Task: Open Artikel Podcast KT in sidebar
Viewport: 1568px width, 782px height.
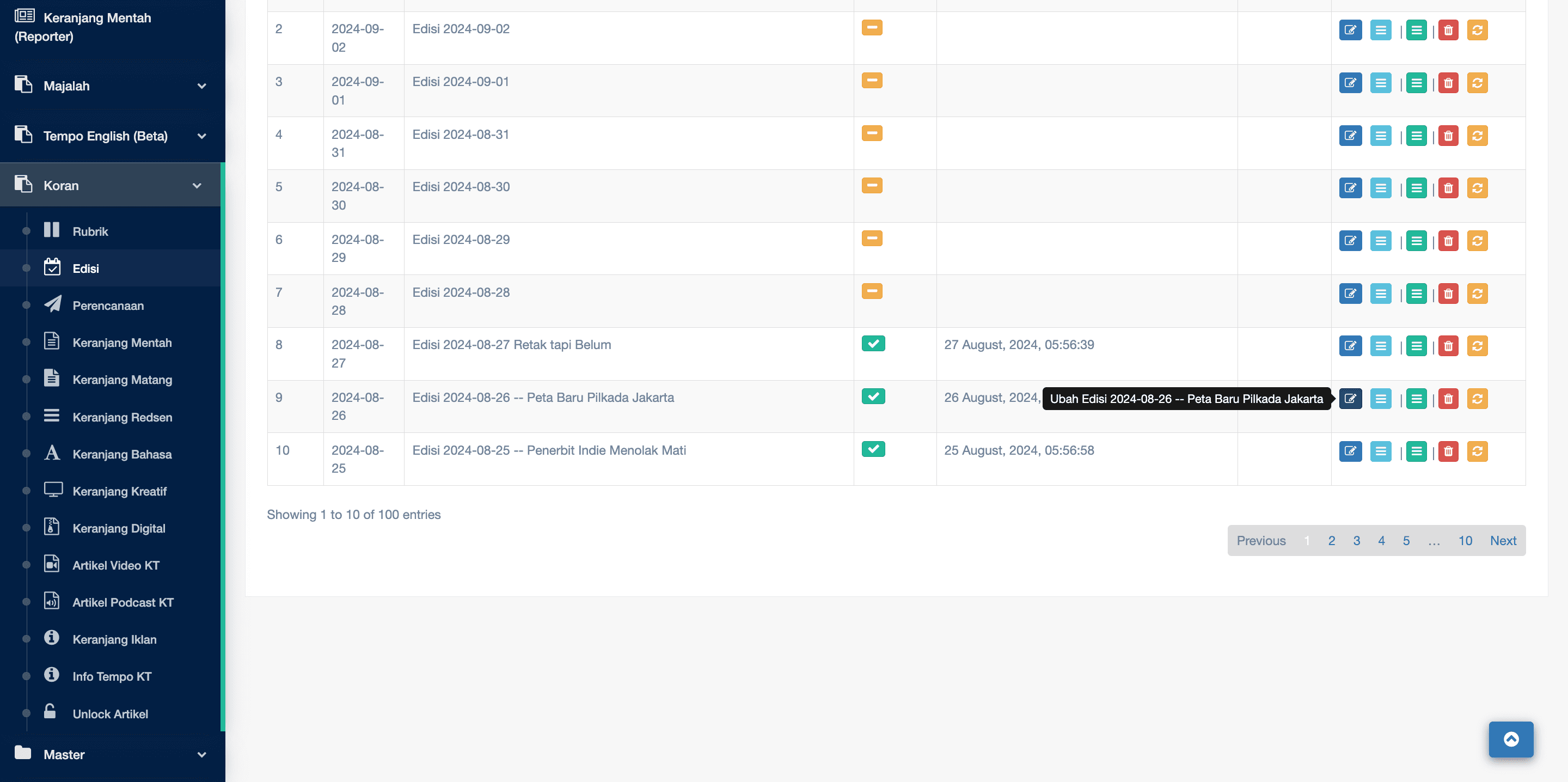Action: (x=110, y=602)
